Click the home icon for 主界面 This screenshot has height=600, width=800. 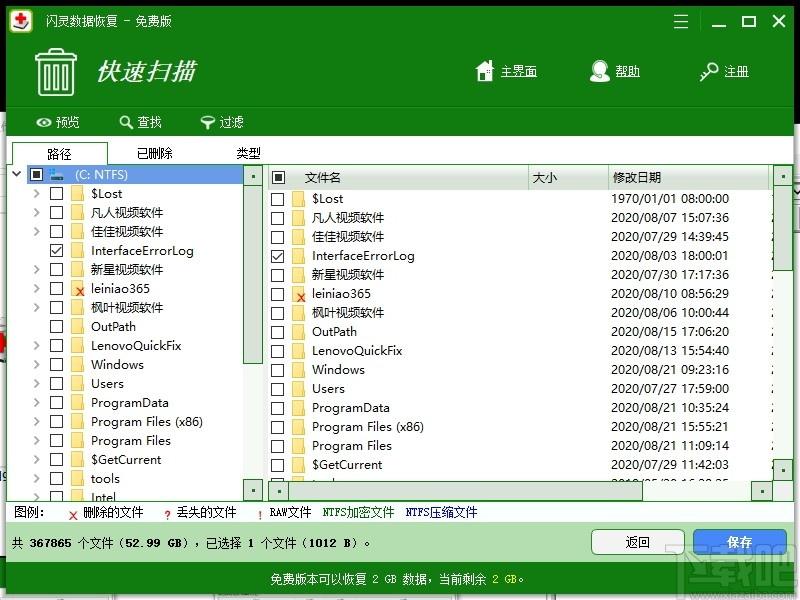pos(485,71)
